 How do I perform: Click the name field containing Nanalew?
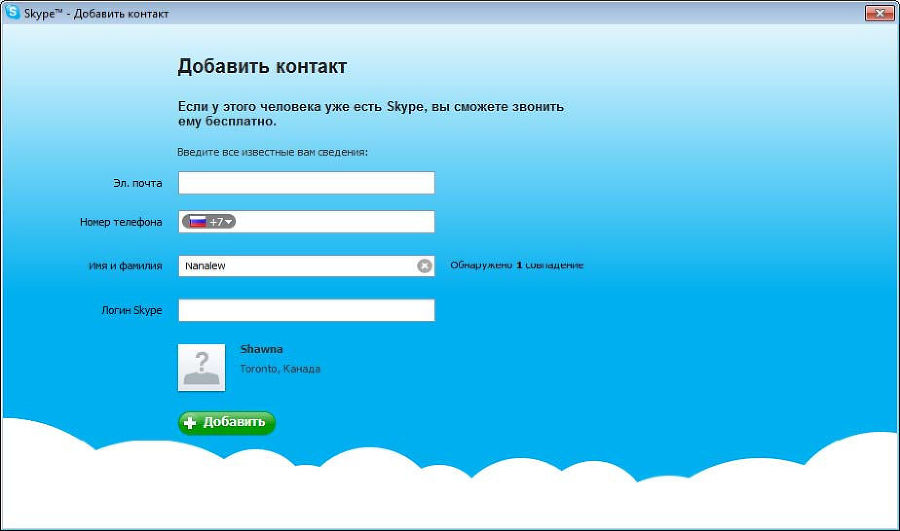pyautogui.click(x=296, y=266)
